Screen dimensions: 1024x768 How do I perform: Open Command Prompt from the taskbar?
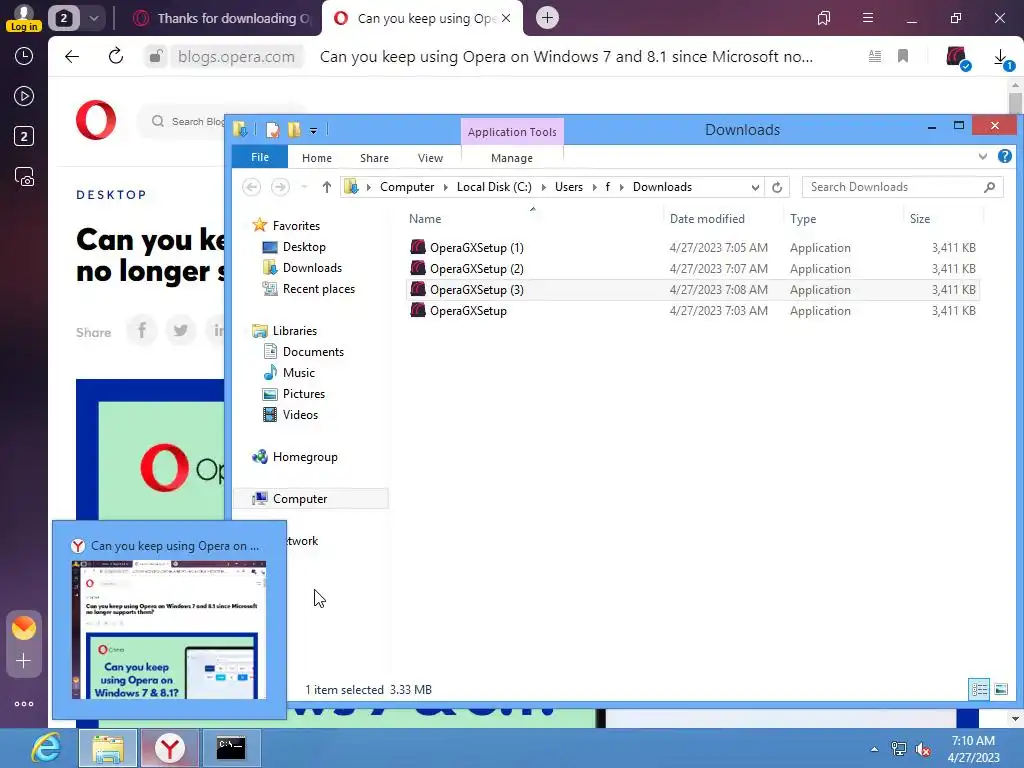(231, 748)
